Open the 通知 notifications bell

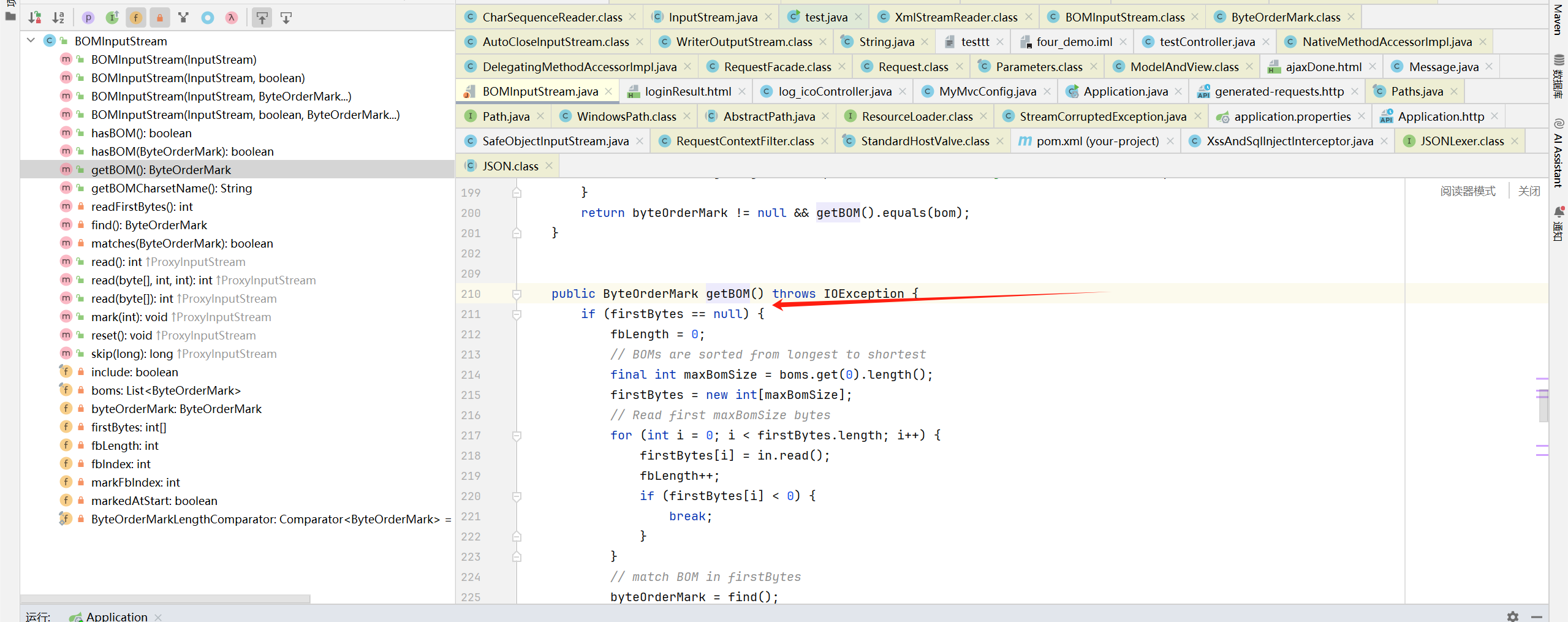click(1558, 224)
